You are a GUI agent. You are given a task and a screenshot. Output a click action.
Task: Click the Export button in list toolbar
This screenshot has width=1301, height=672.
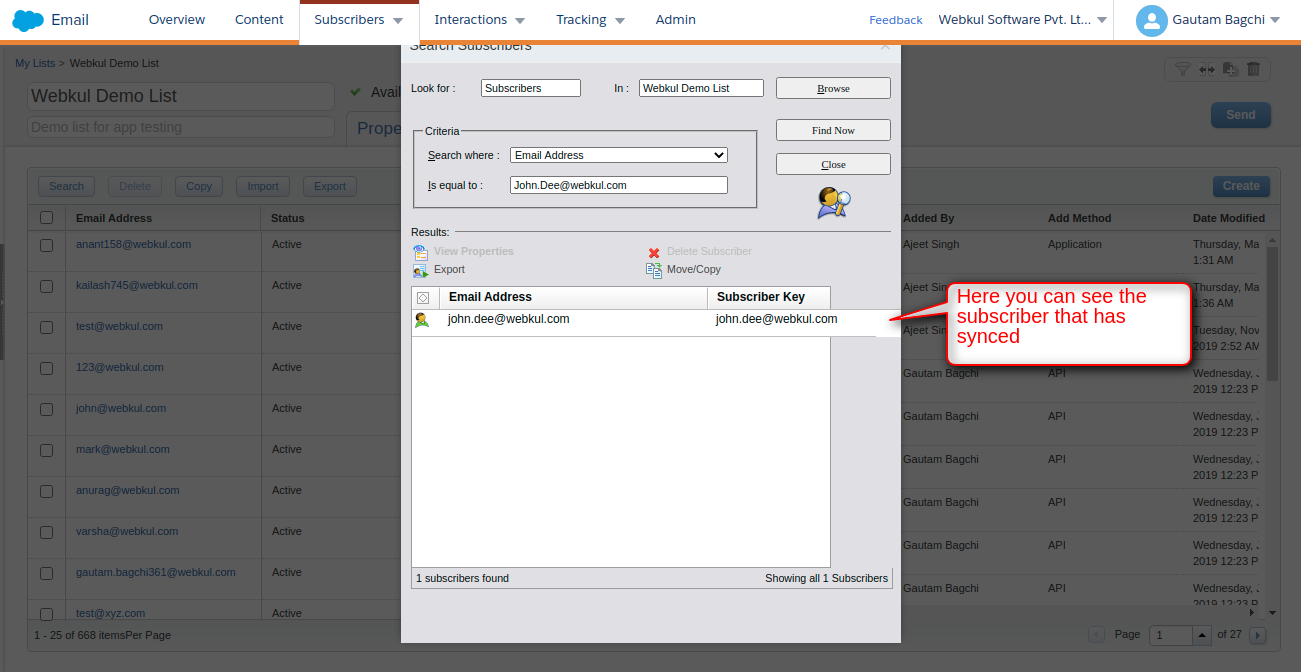pos(330,186)
